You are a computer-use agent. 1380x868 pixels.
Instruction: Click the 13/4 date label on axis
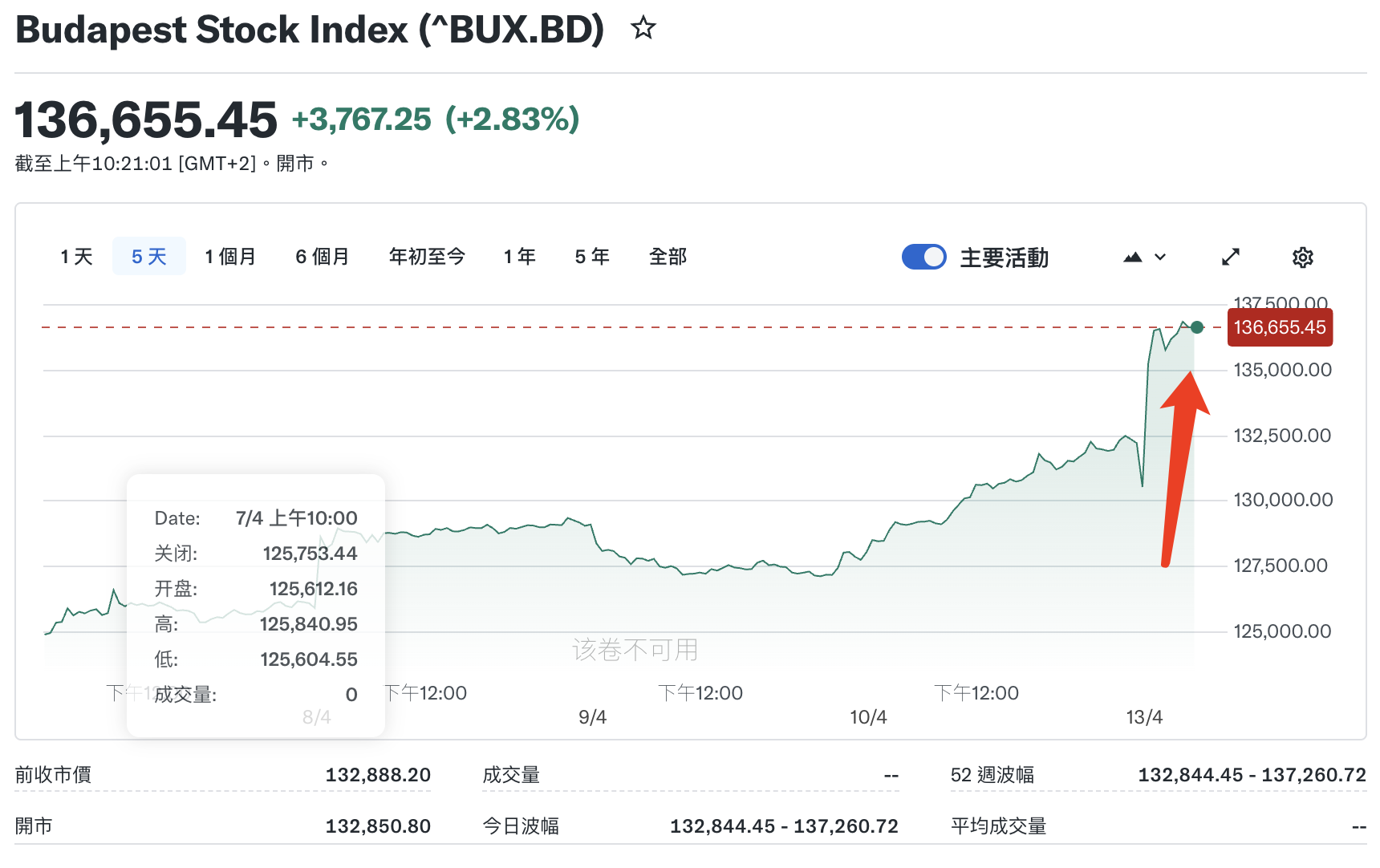click(1144, 717)
